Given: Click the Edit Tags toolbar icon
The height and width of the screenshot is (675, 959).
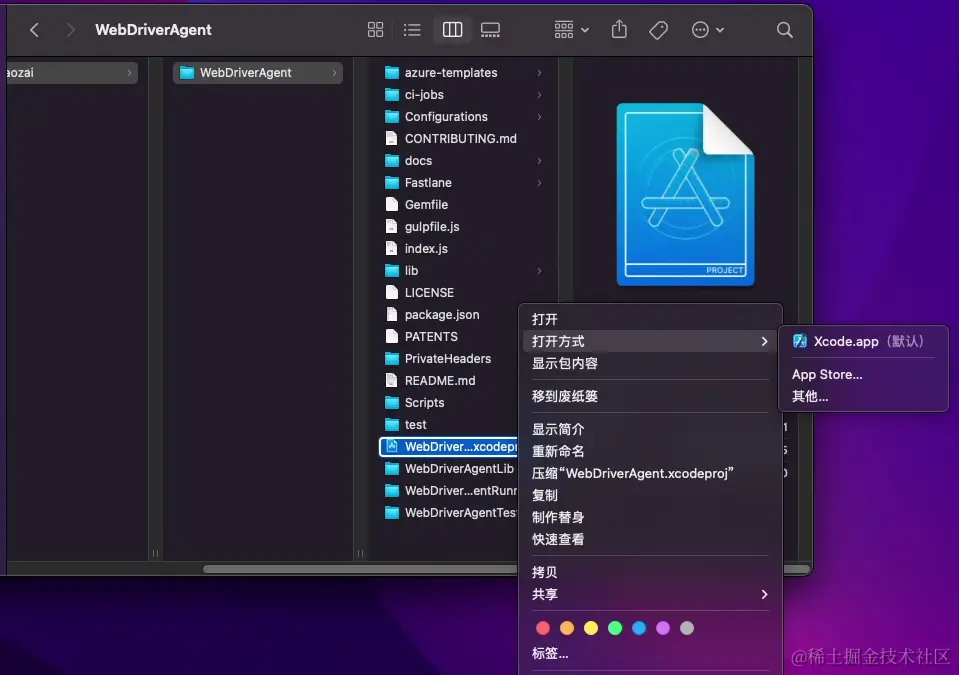Looking at the screenshot, I should point(658,30).
